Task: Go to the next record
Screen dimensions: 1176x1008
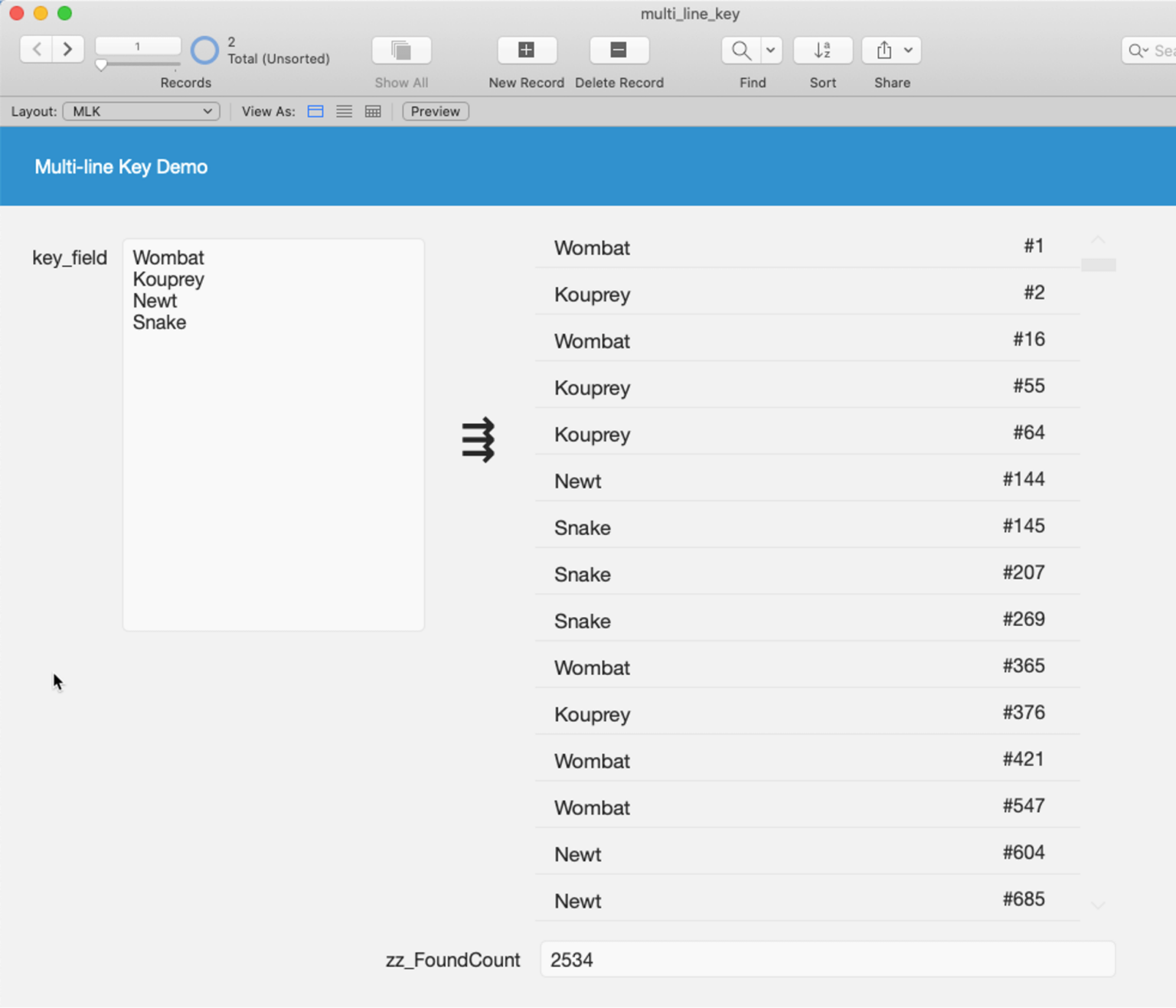Action: tap(68, 49)
